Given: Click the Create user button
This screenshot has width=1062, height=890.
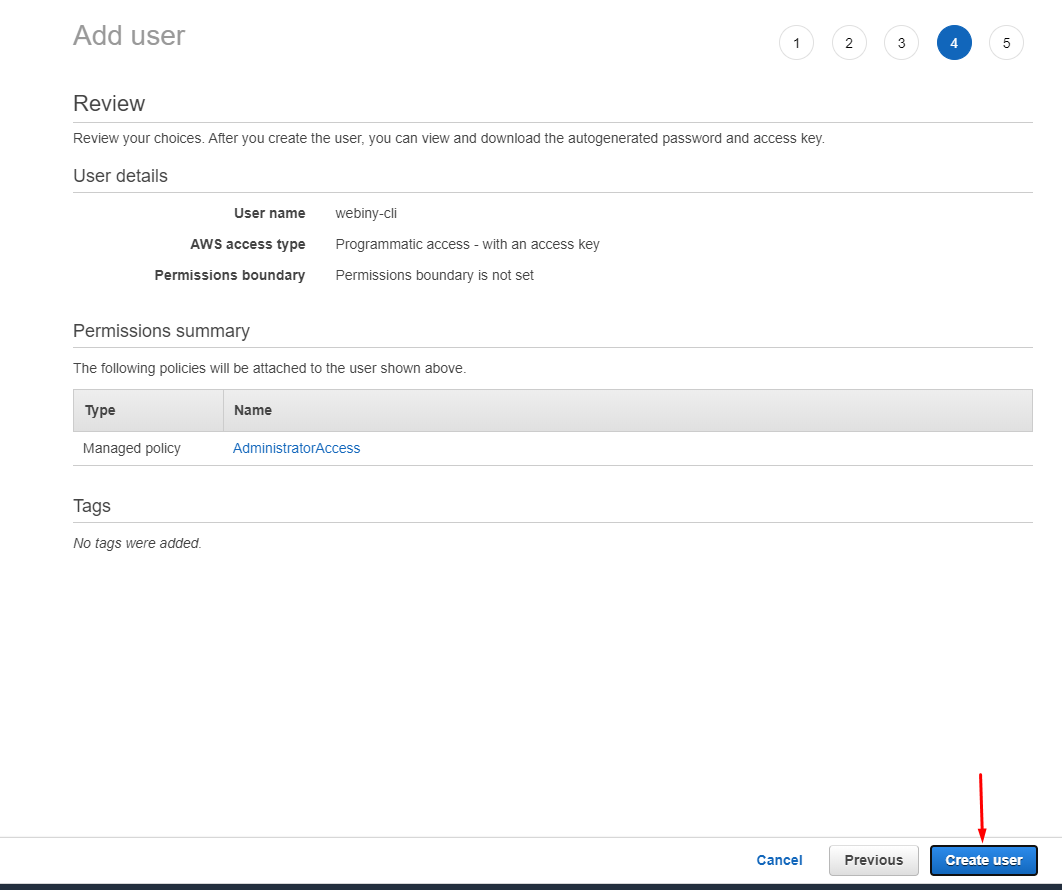Looking at the screenshot, I should [983, 860].
